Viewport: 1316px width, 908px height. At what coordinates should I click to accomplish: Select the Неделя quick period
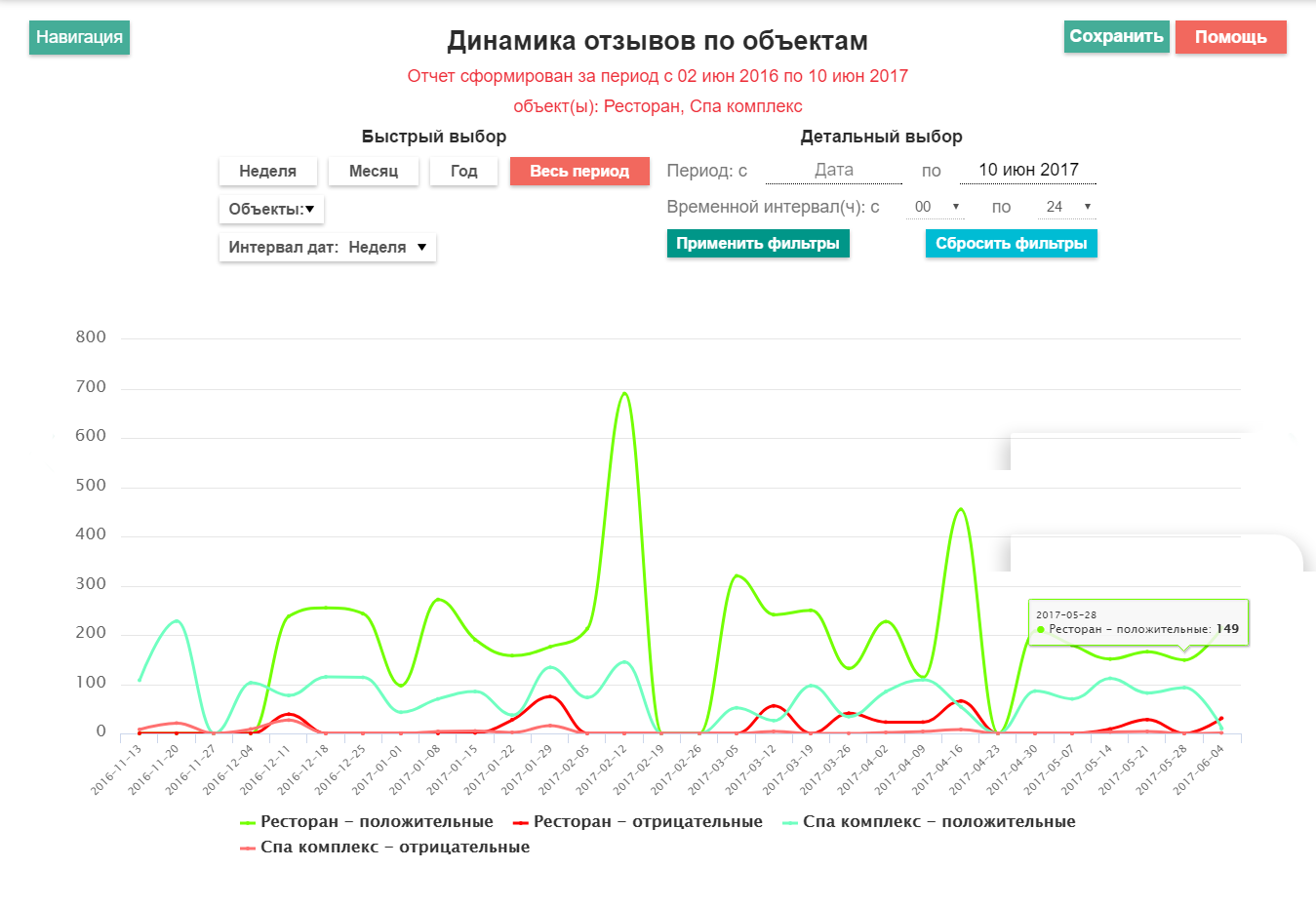point(267,171)
